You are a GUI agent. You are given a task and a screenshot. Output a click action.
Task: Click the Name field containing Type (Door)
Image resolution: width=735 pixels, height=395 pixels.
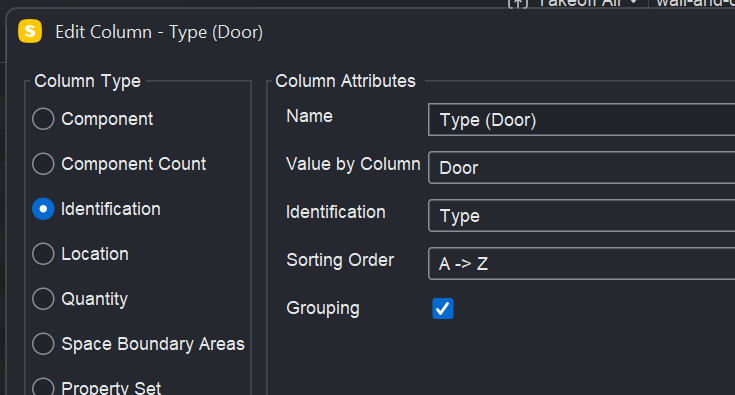581,120
